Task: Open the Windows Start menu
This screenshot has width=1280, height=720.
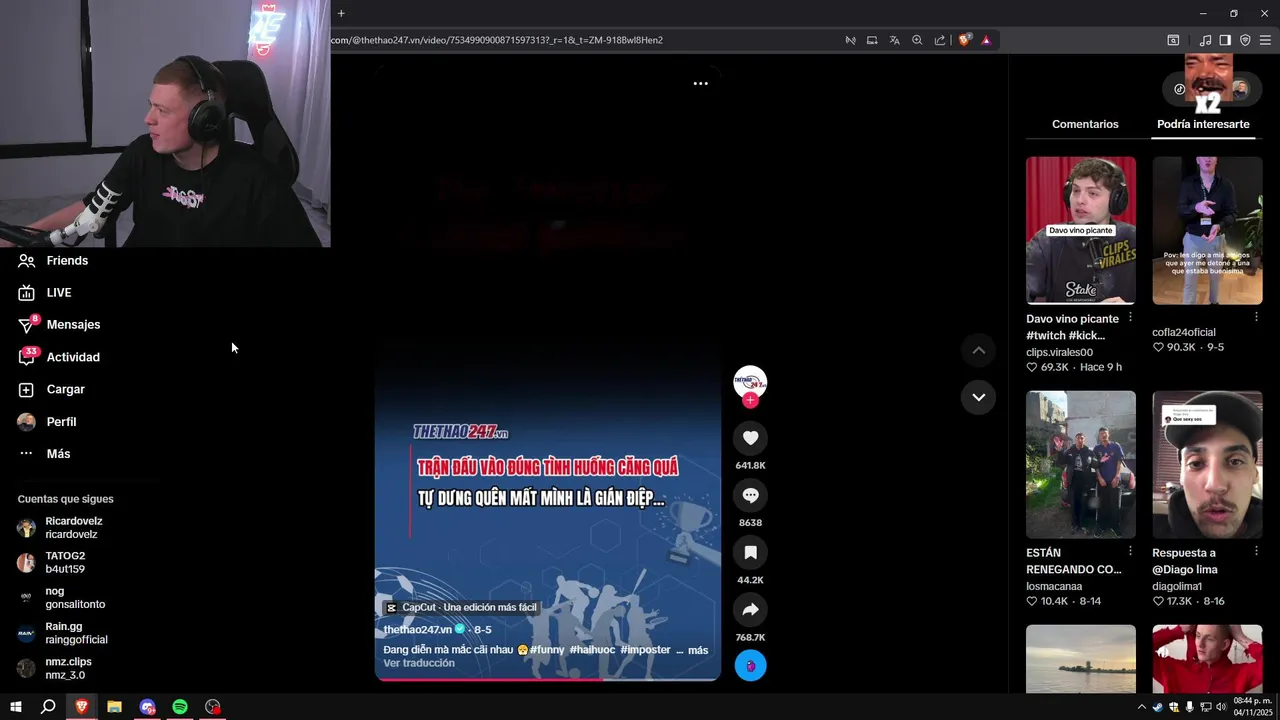Action: point(16,707)
